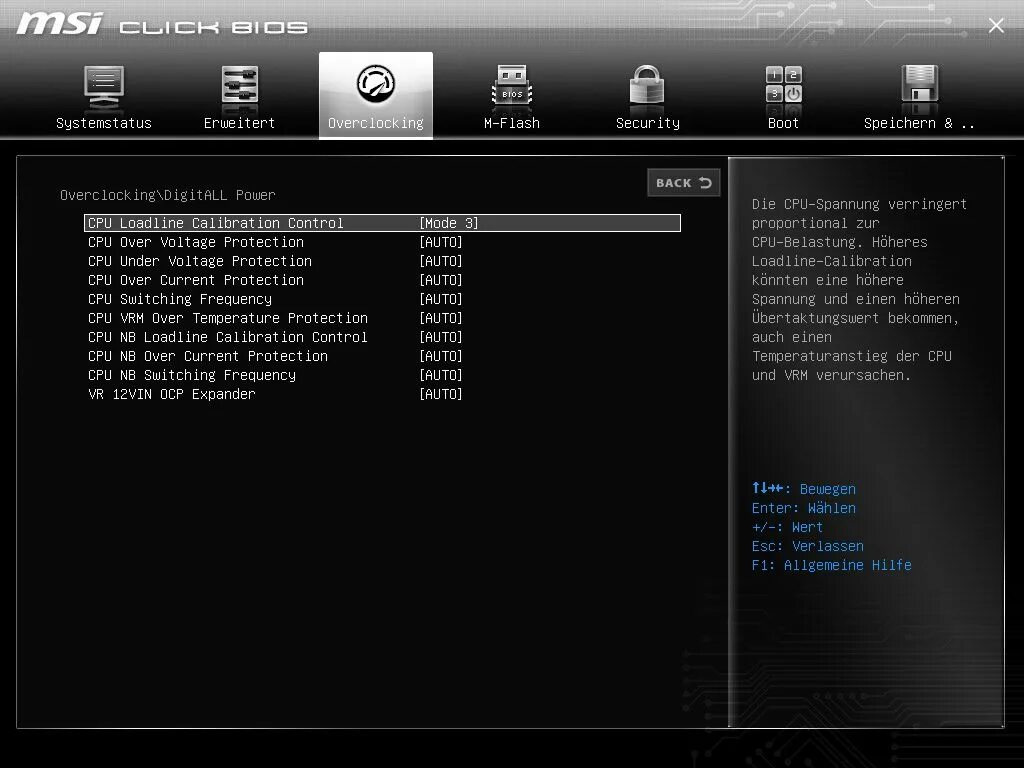Select CPU Loadline Calibration Control row

click(383, 223)
